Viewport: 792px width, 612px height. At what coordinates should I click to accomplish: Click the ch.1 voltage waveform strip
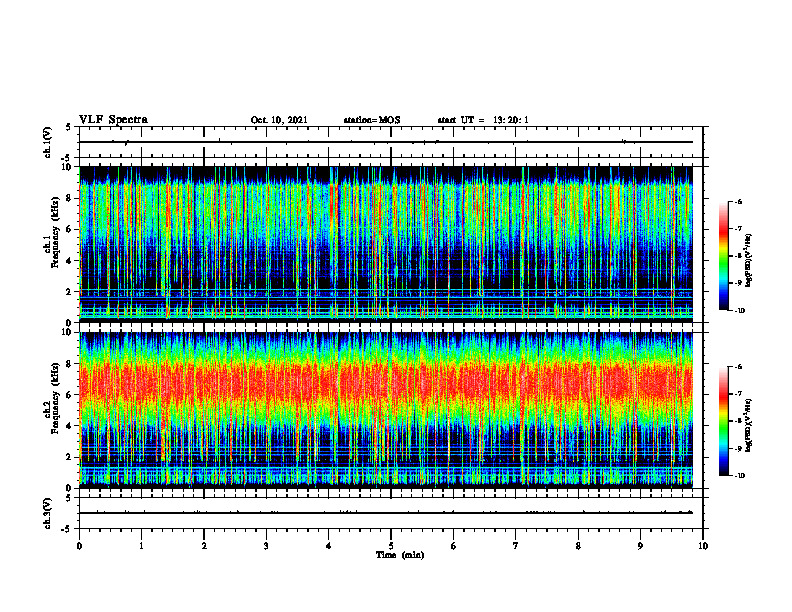pyautogui.click(x=391, y=142)
